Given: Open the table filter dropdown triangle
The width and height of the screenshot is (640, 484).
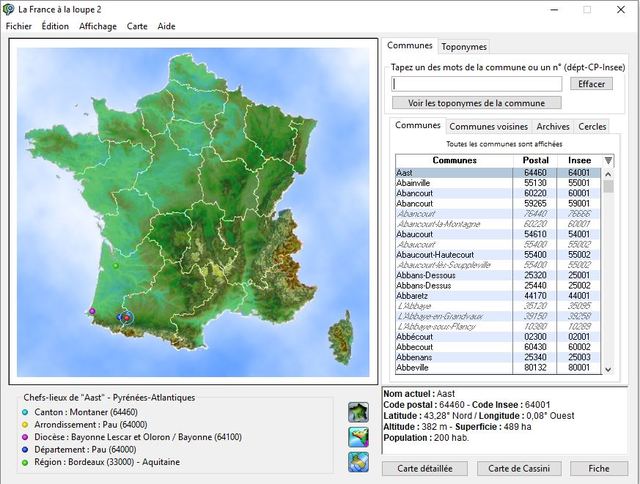Looking at the screenshot, I should tap(608, 160).
